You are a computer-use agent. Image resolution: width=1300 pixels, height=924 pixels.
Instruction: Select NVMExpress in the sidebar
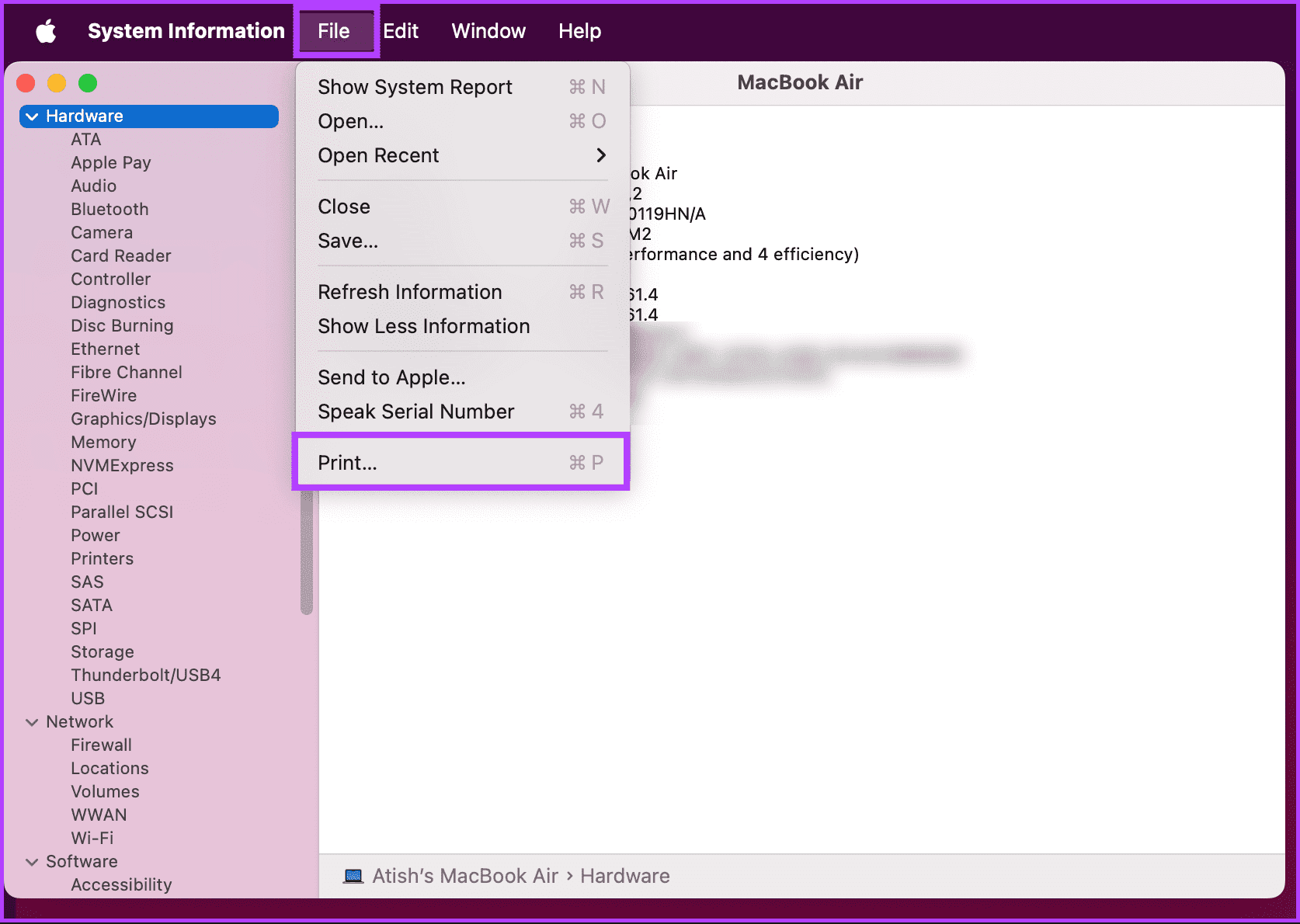(122, 466)
